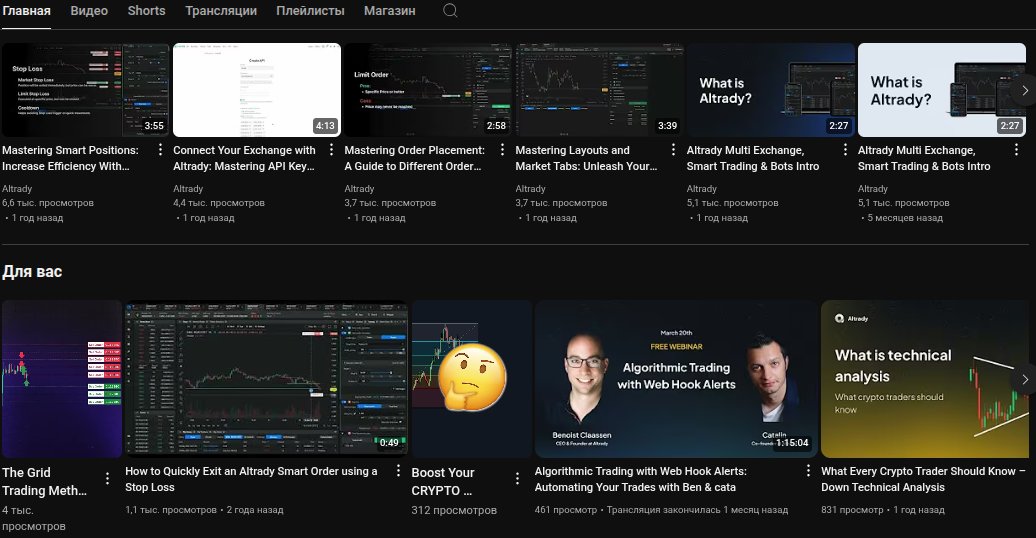Screen dimensions: 1036x538
Task: Switch to the Главная tab
Action: point(26,11)
